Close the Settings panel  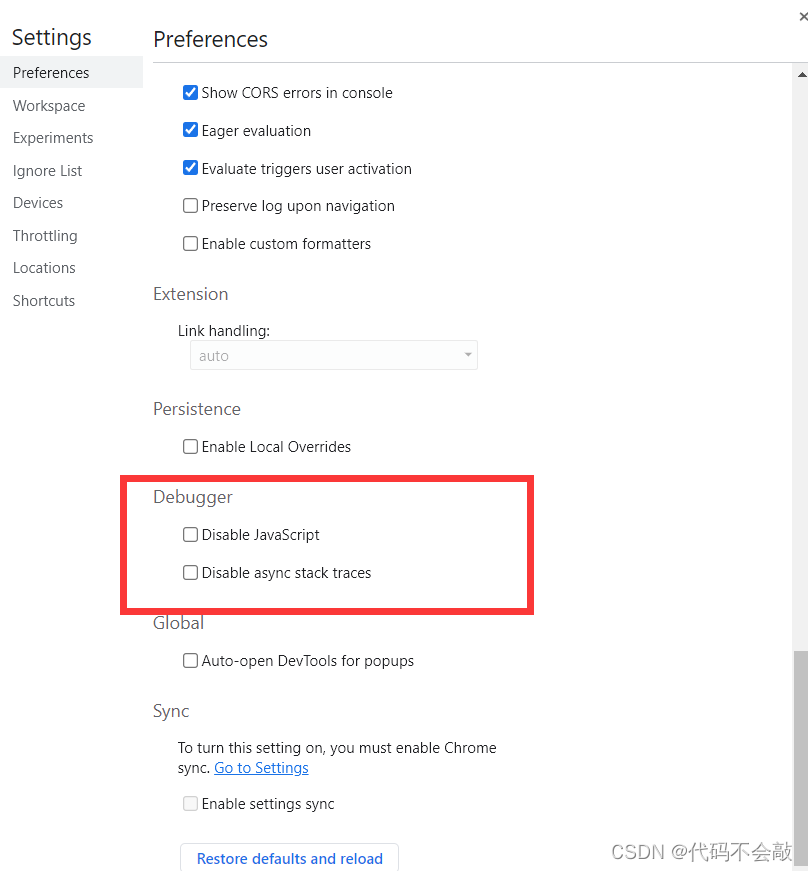[x=803, y=15]
